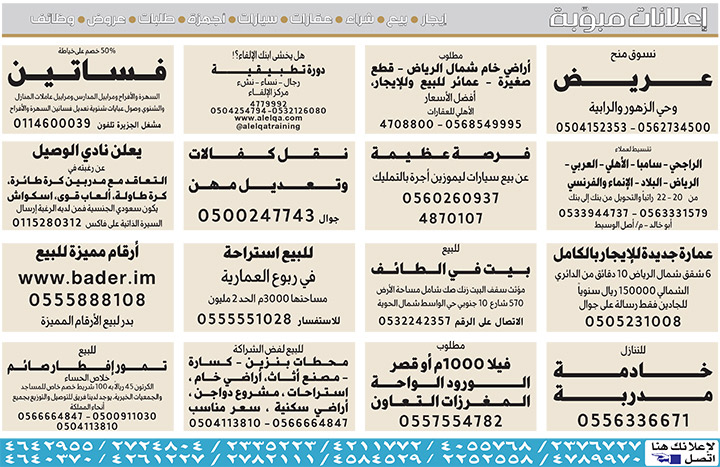
Task: Click the number 0114600039 in dresses ad
Action: pyautogui.click(x=52, y=124)
